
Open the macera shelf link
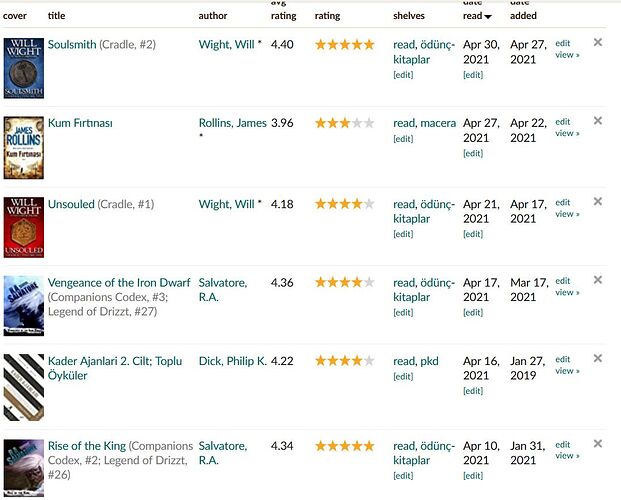pos(439,123)
